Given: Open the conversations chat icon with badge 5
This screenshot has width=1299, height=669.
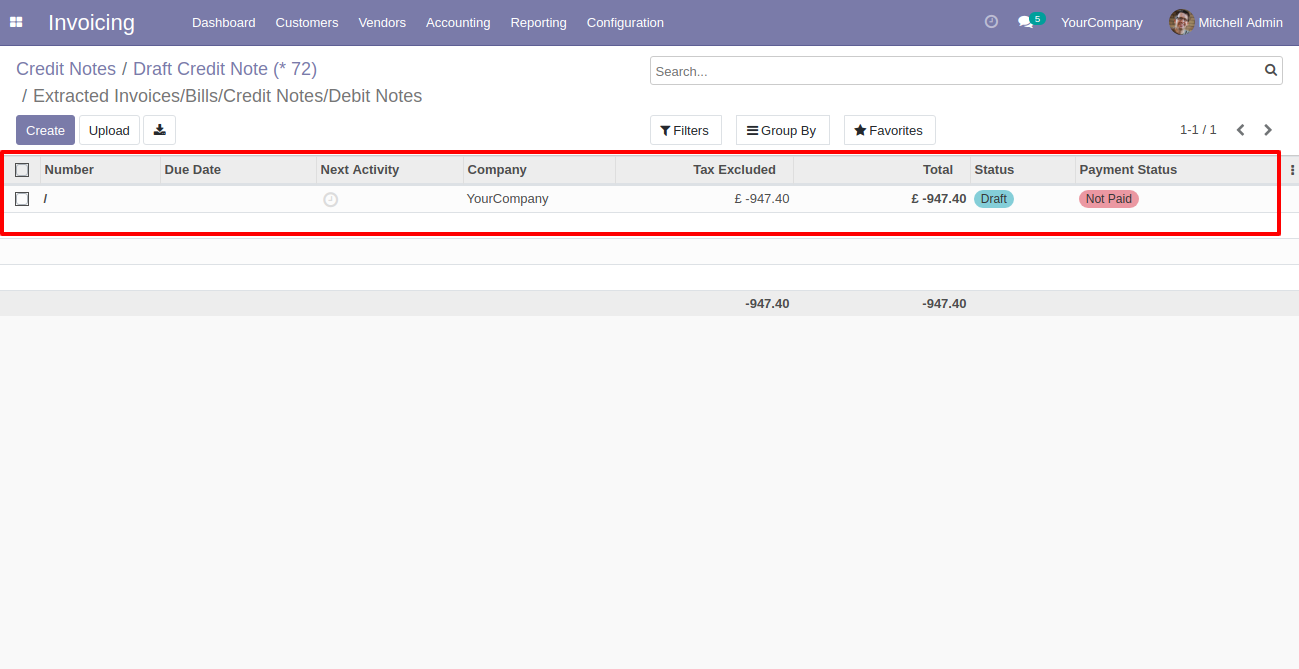Looking at the screenshot, I should point(1030,21).
